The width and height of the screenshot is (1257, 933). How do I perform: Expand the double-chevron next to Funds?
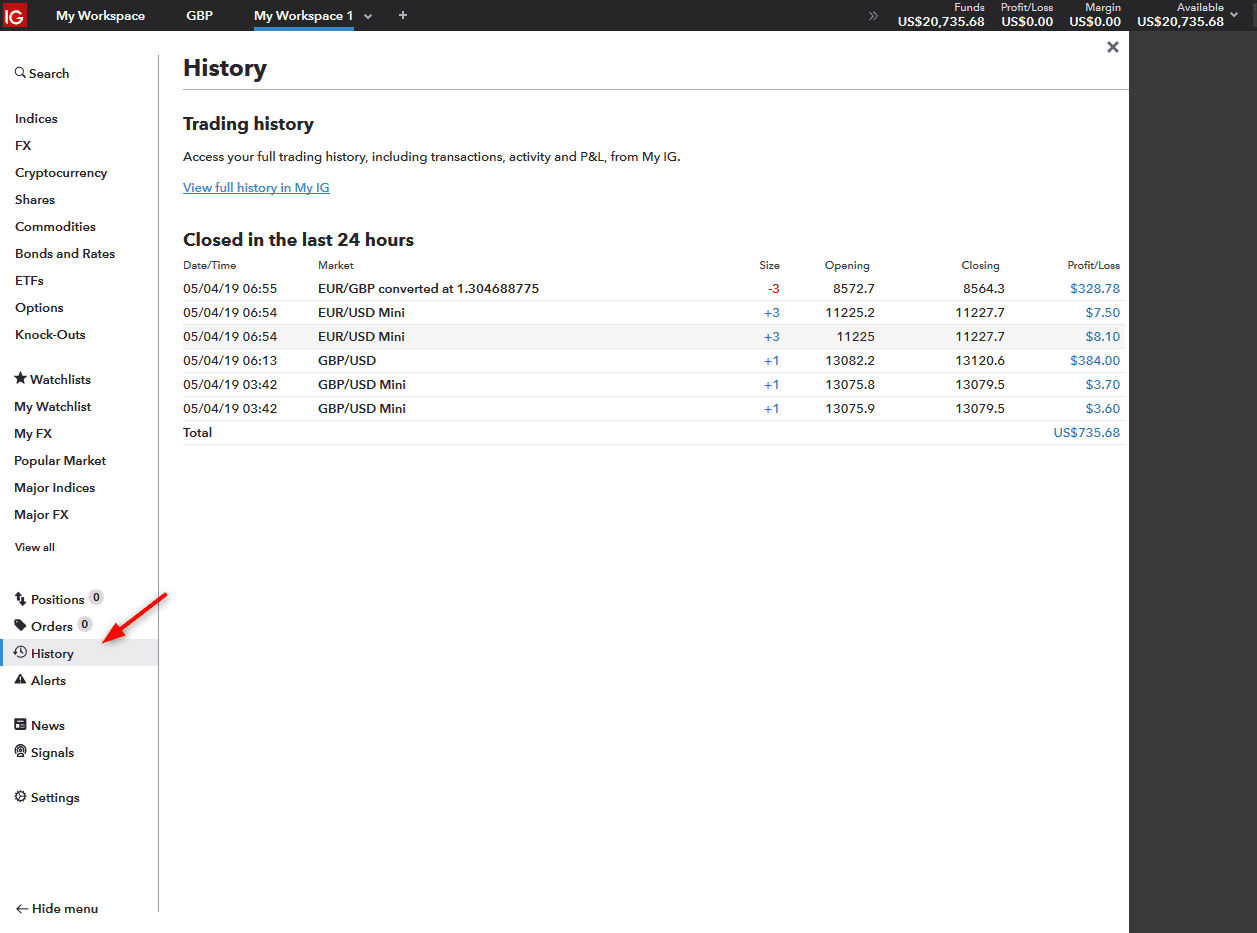[x=873, y=16]
